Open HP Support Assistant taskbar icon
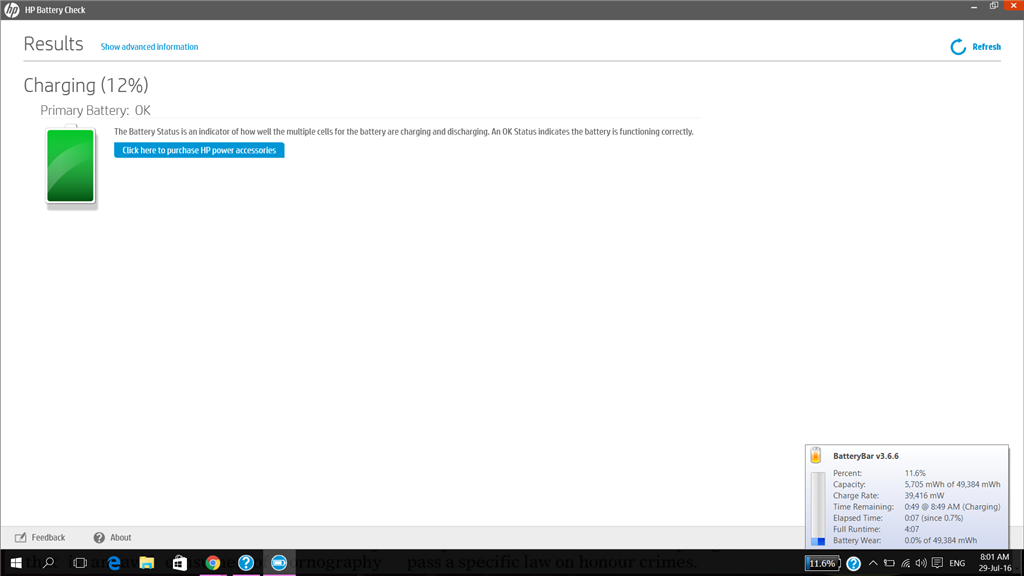Viewport: 1024px width, 576px height. tap(246, 563)
